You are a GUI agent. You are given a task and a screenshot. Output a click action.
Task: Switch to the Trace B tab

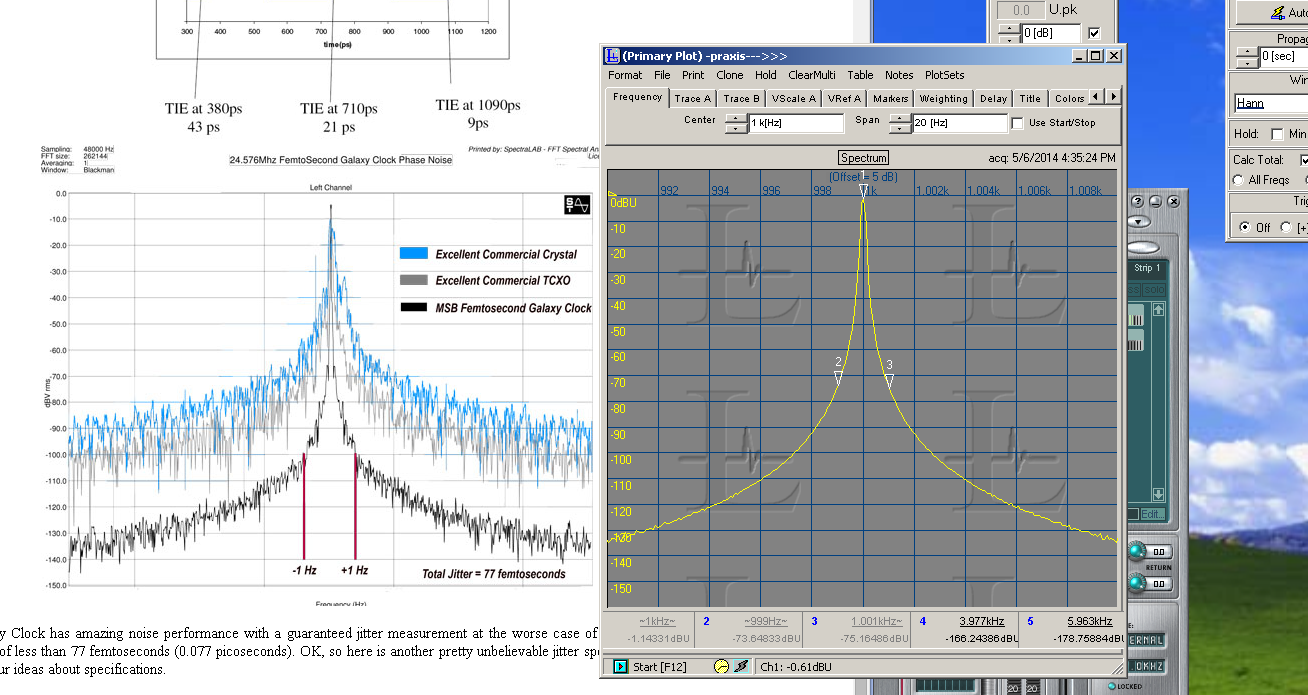click(742, 98)
